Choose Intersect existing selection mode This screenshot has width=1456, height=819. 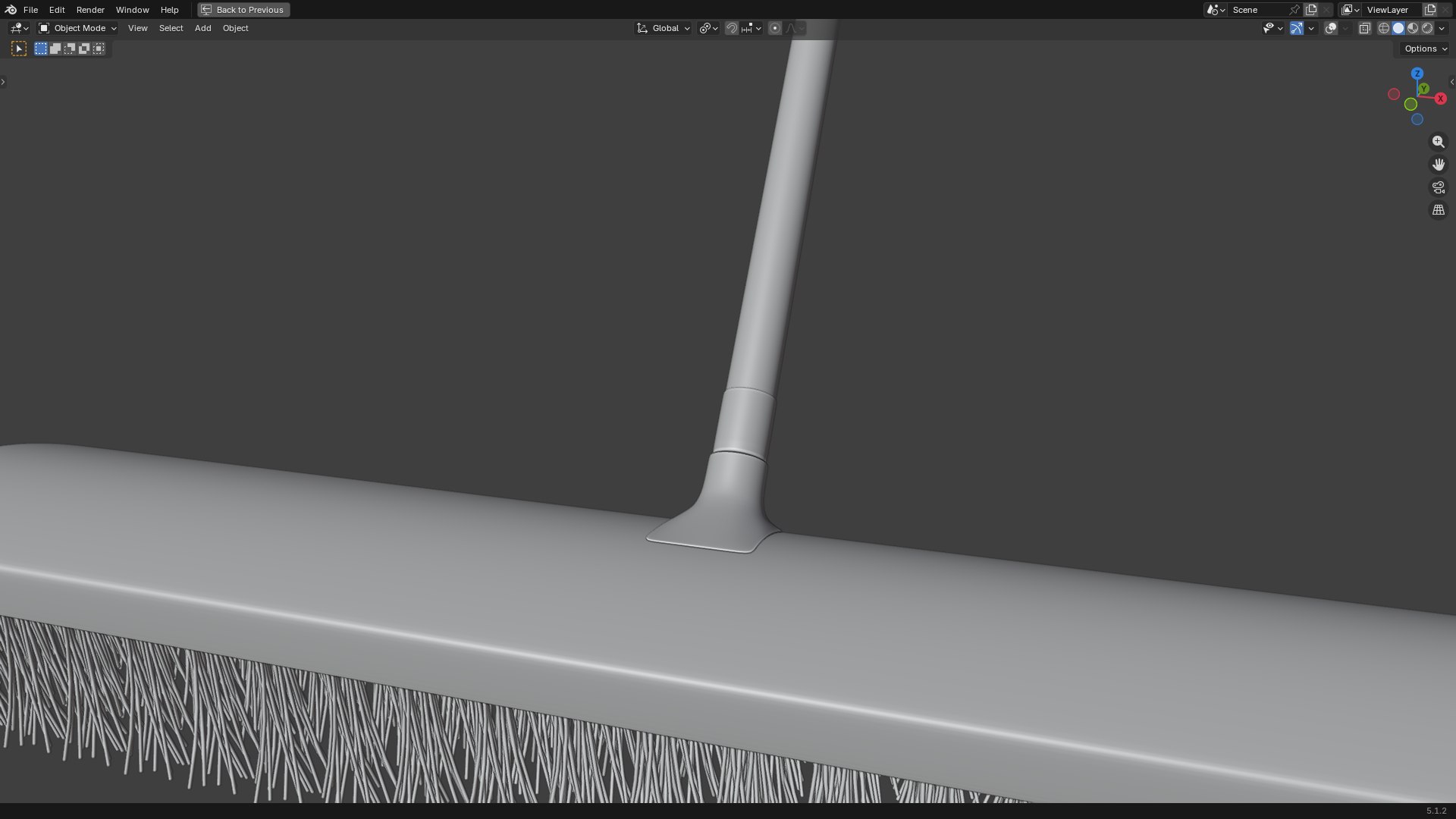pyautogui.click(x=99, y=49)
